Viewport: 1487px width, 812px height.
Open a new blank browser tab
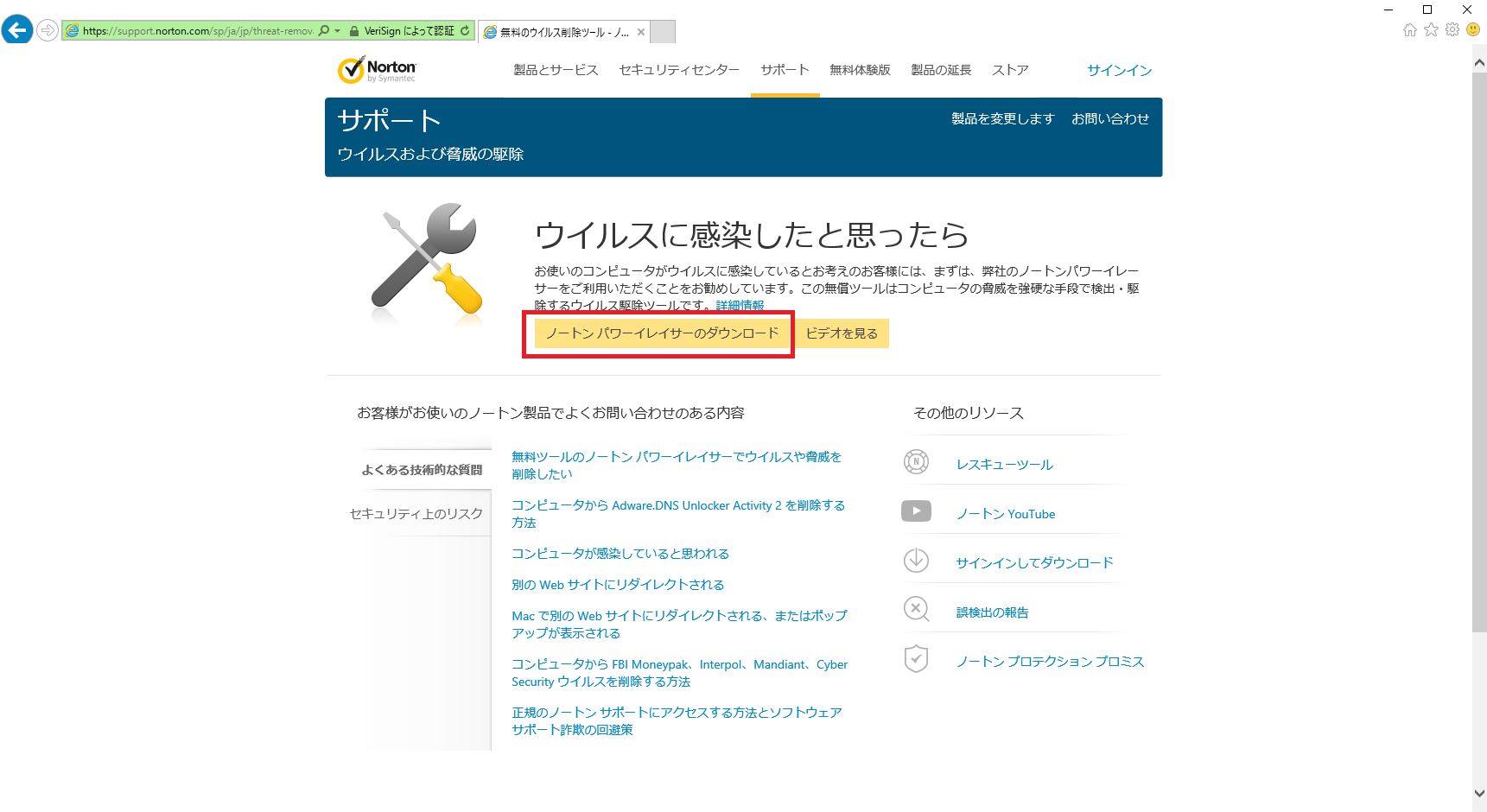pos(663,32)
